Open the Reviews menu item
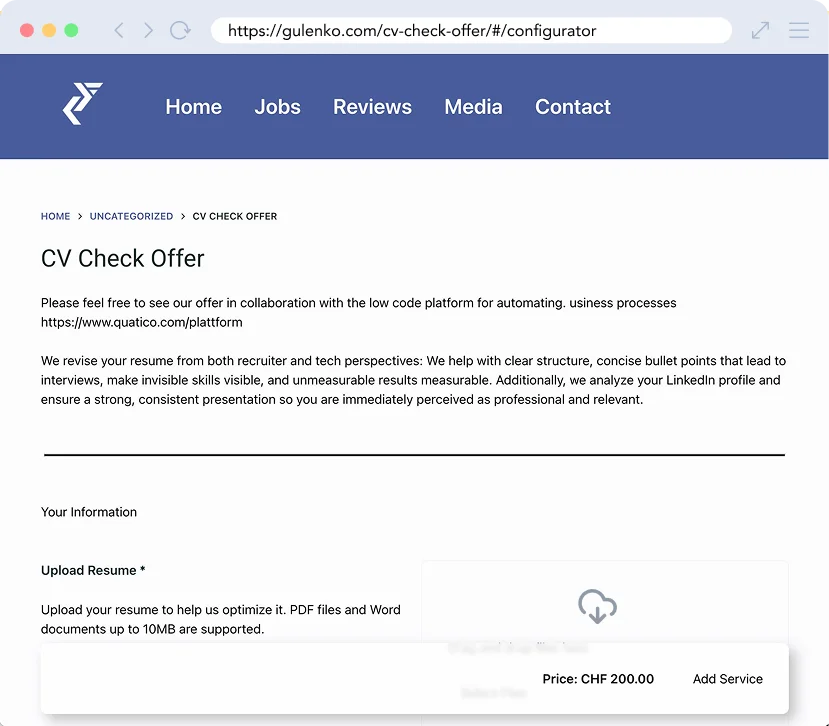Image resolution: width=829 pixels, height=726 pixels. click(372, 107)
